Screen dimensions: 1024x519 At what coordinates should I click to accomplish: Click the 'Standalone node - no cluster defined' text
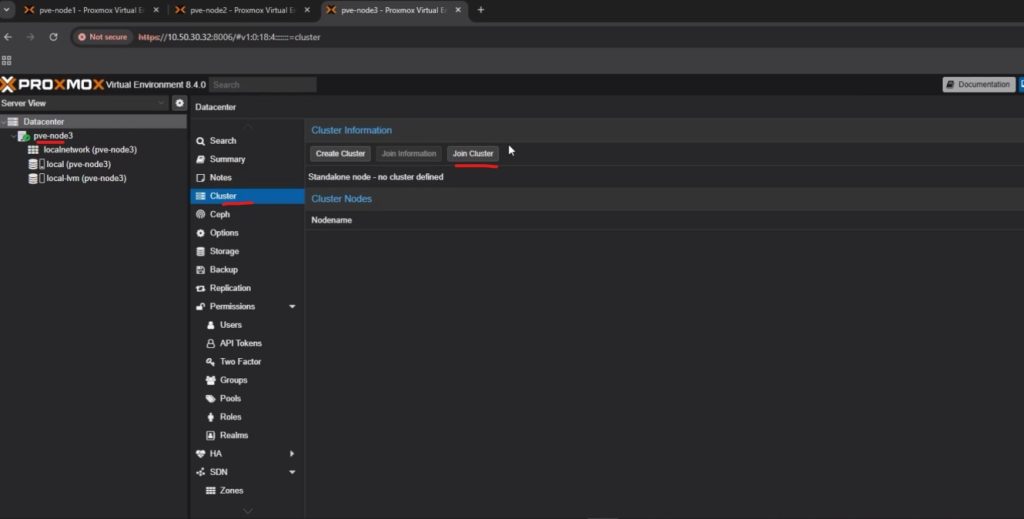point(376,177)
